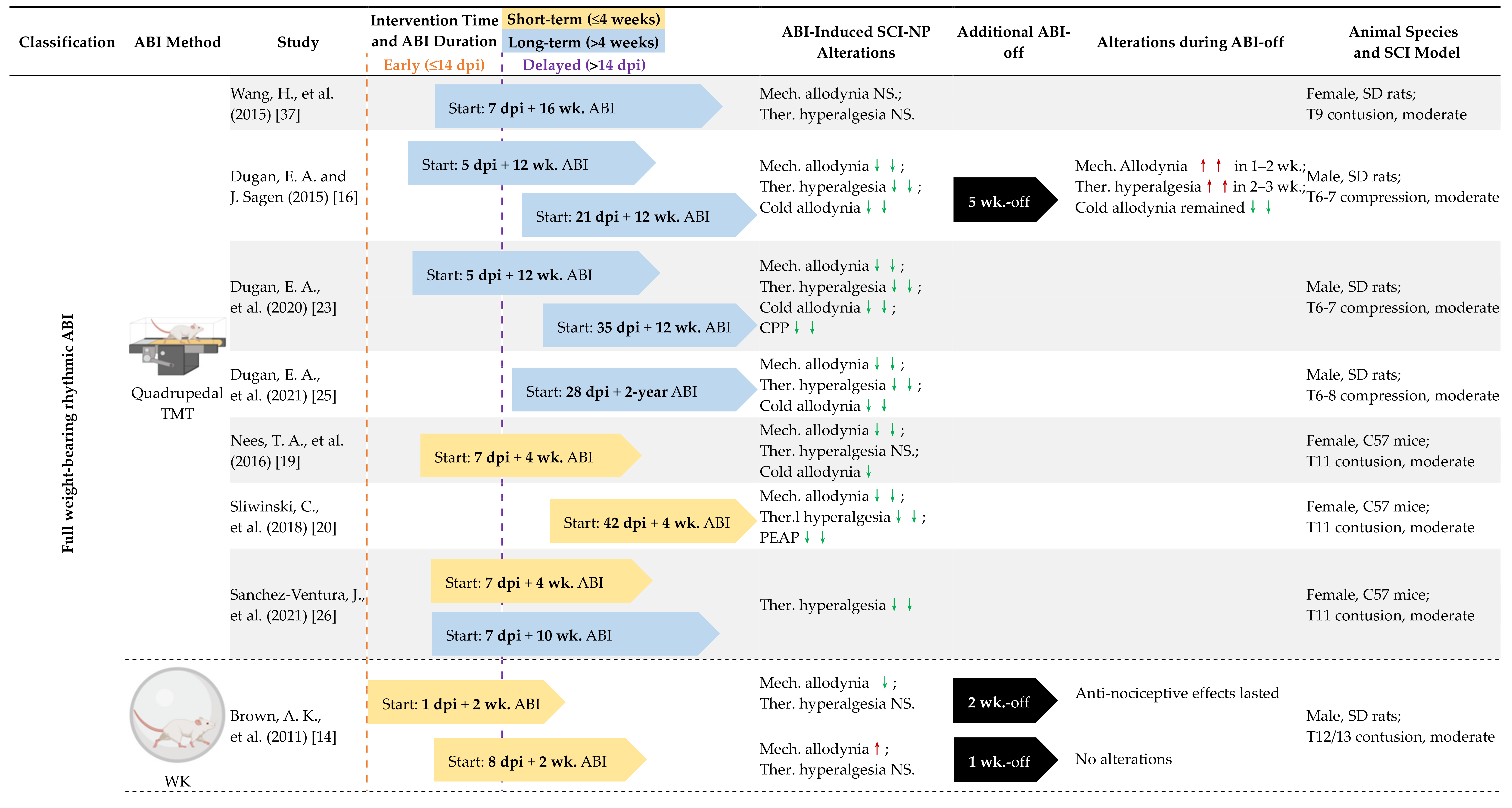Click the 'ABI-Induced SCI-NP Alterations' column header
1512x808 pixels.
[856, 42]
